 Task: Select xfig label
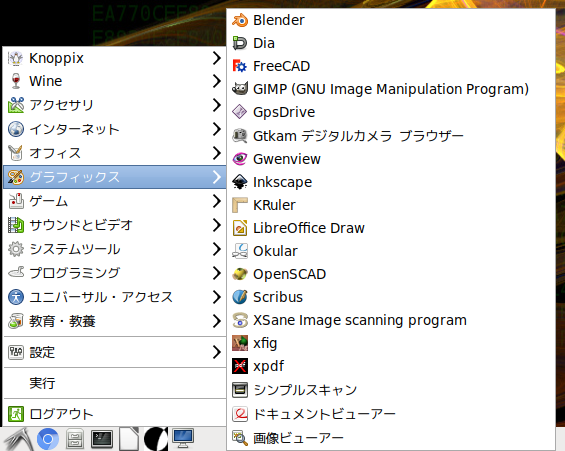pos(265,343)
